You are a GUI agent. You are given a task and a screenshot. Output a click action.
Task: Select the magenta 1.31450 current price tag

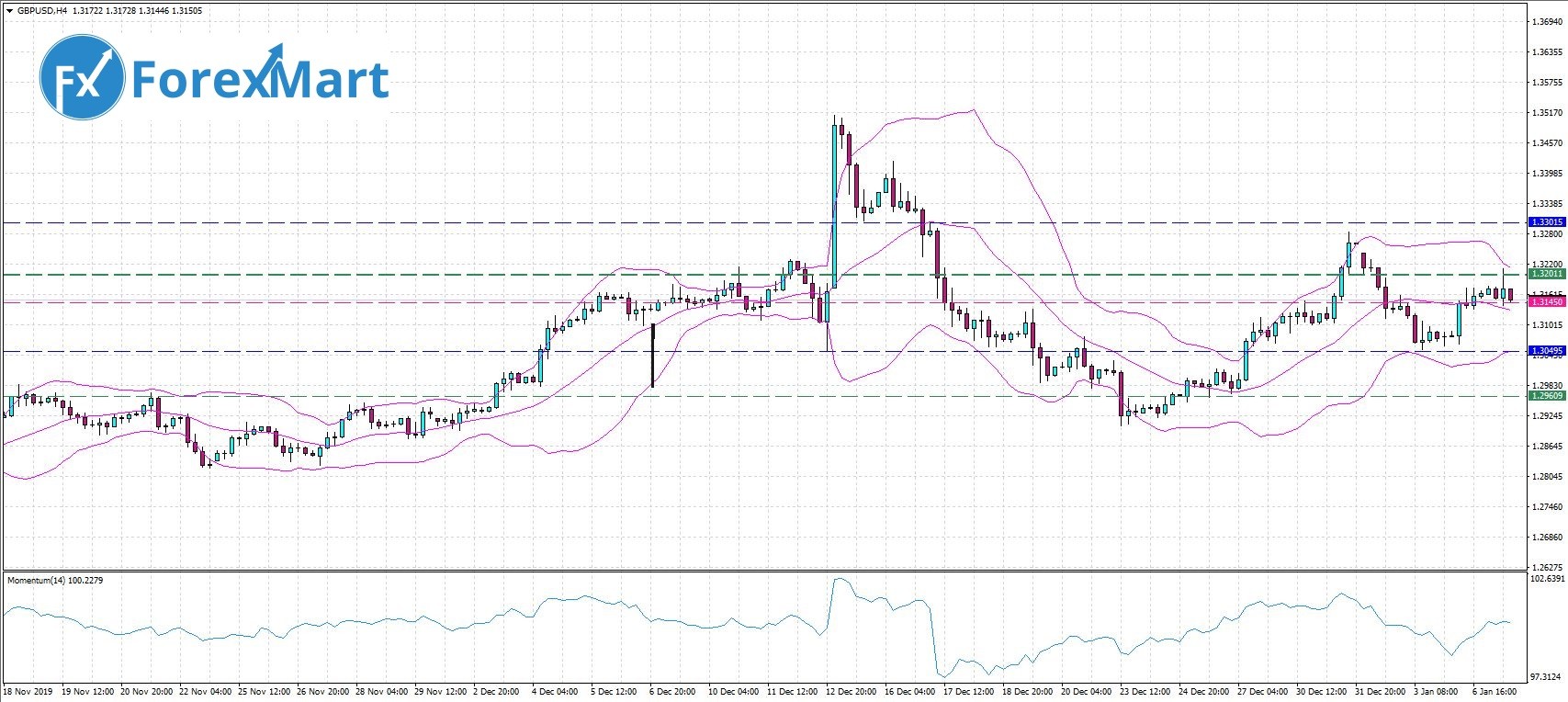click(1544, 301)
